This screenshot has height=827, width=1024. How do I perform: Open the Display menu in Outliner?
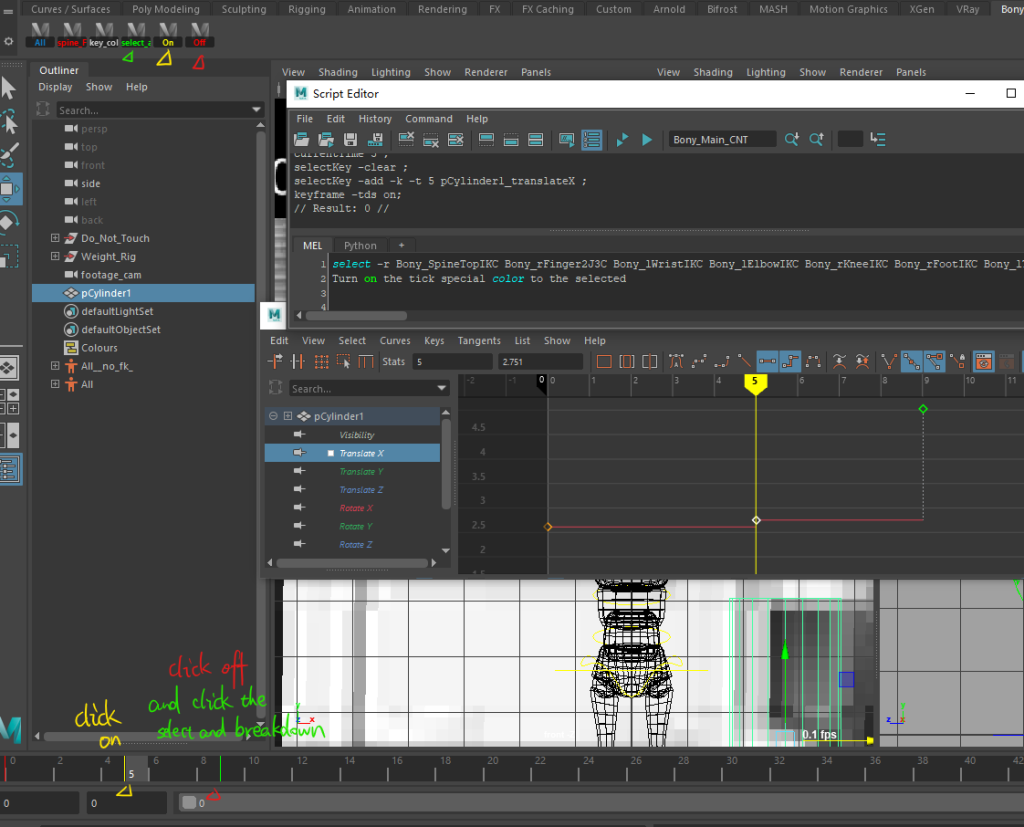[55, 87]
